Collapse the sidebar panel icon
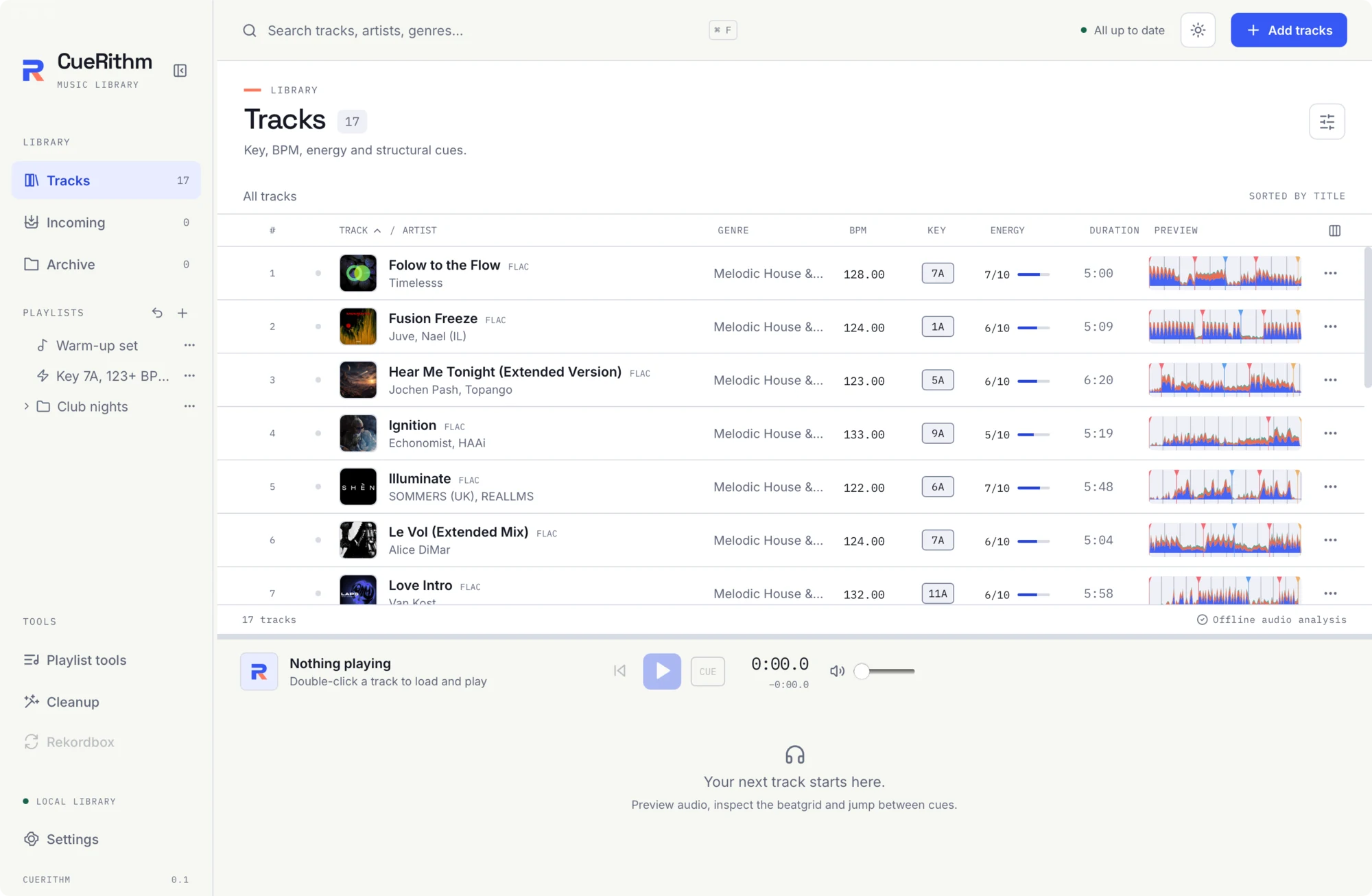This screenshot has height=896, width=1372. 180,71
